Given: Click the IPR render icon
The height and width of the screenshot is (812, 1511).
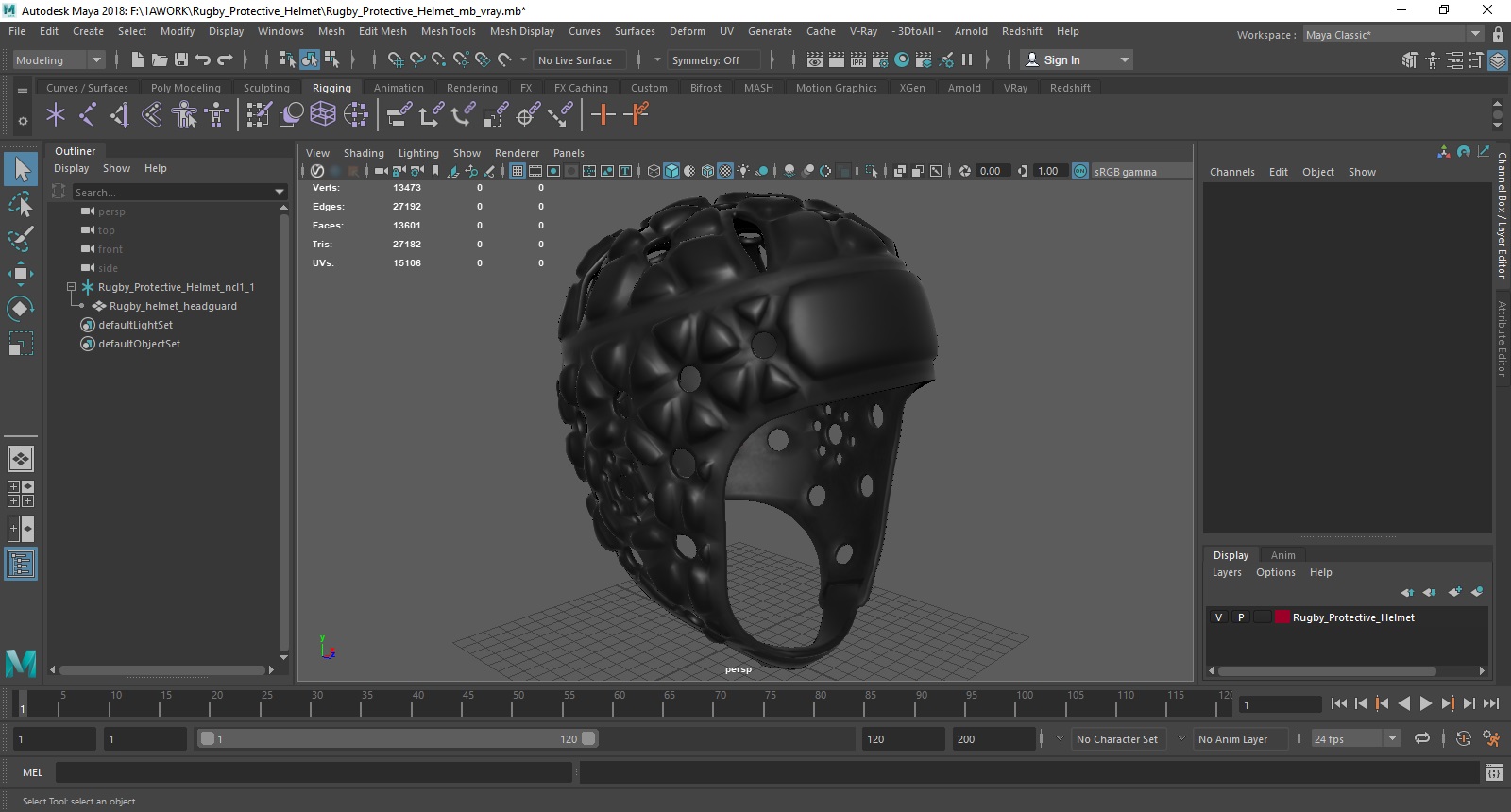Looking at the screenshot, I should [858, 59].
